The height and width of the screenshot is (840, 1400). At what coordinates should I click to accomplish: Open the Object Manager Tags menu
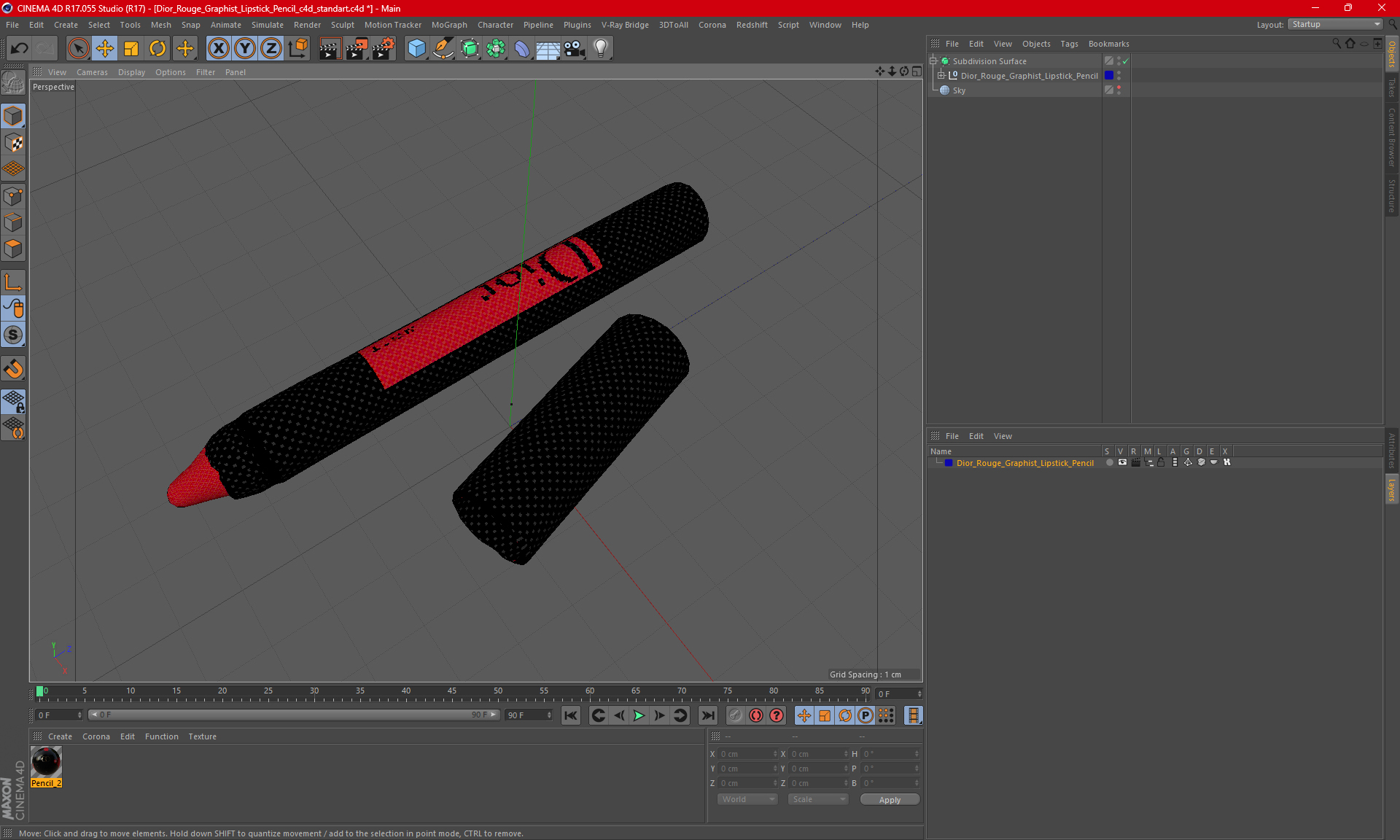coord(1069,44)
